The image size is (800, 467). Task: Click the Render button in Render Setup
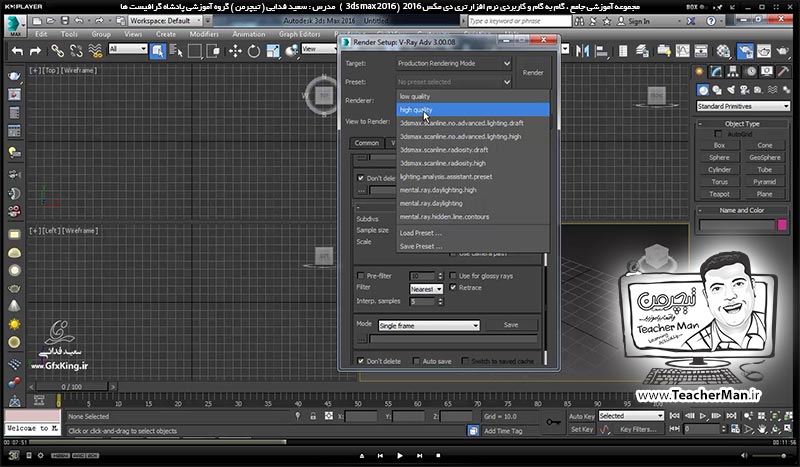pos(533,72)
